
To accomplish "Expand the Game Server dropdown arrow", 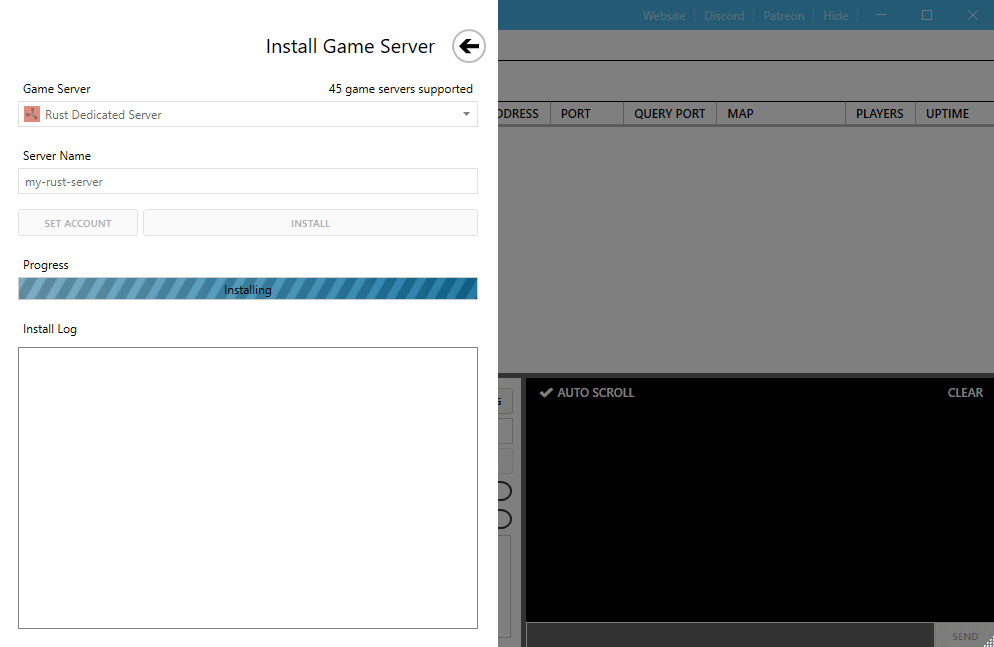I will click(x=466, y=115).
